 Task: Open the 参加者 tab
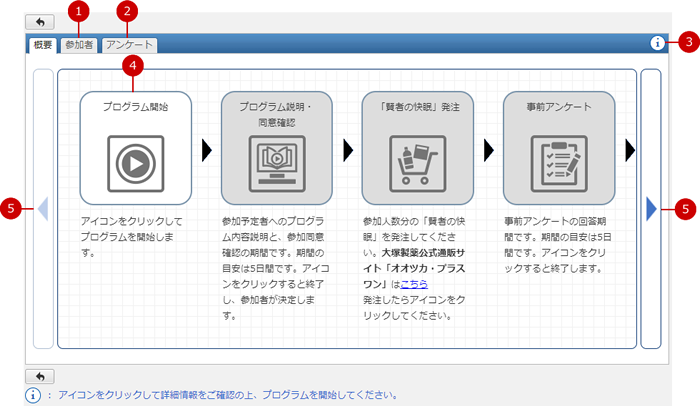(x=79, y=45)
